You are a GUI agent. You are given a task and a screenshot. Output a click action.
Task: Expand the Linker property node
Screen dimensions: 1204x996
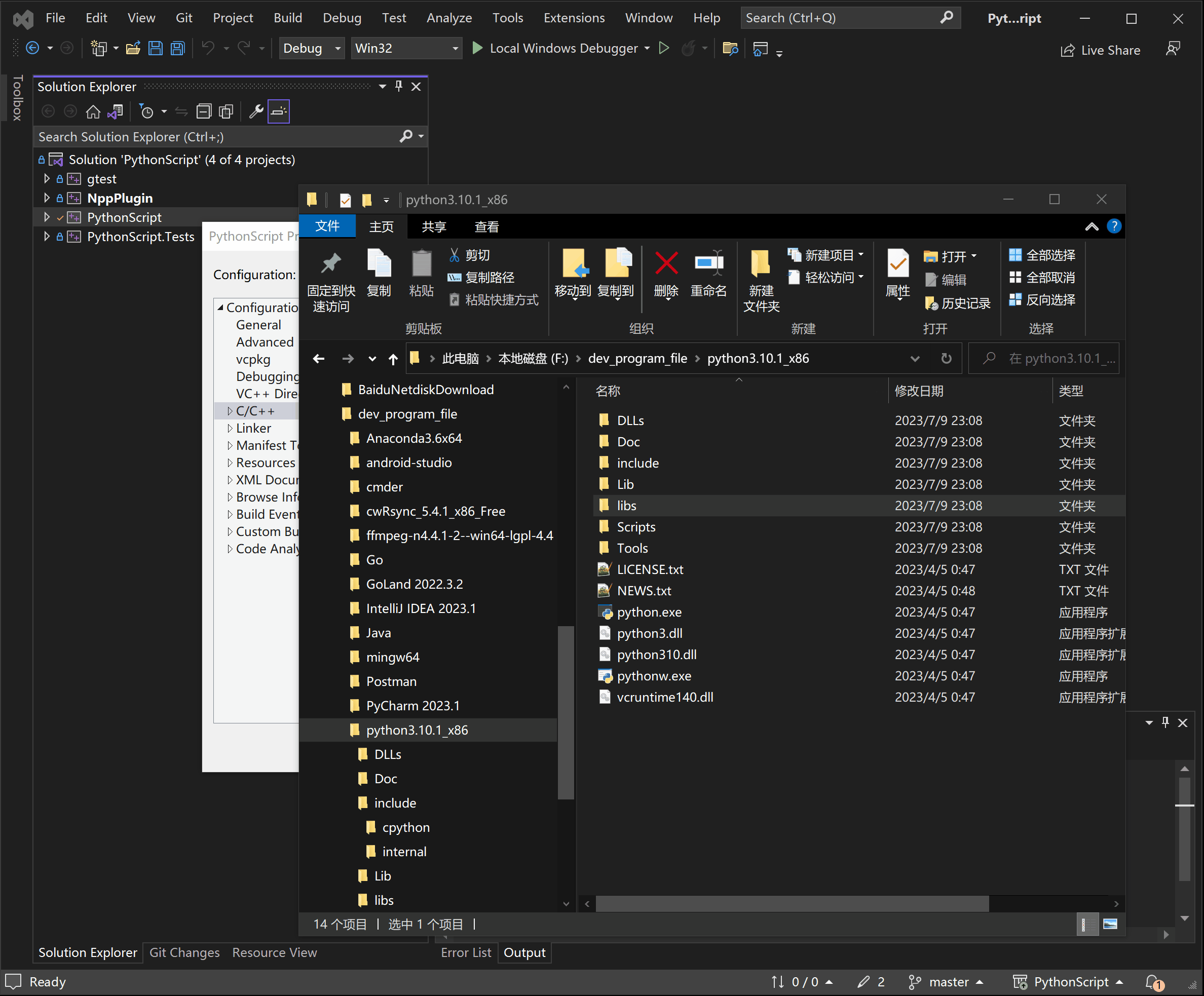(x=230, y=429)
